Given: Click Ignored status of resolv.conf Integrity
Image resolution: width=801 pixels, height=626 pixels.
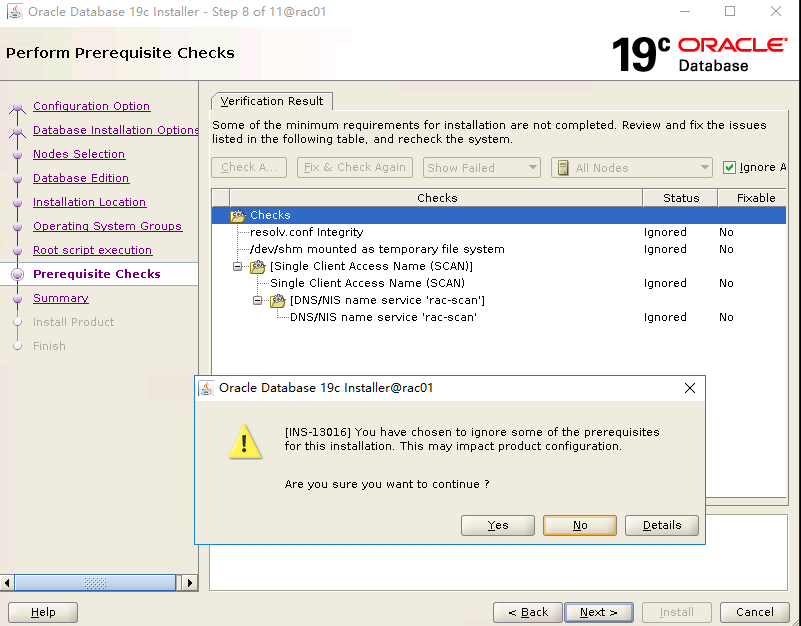Looking at the screenshot, I should [x=665, y=232].
